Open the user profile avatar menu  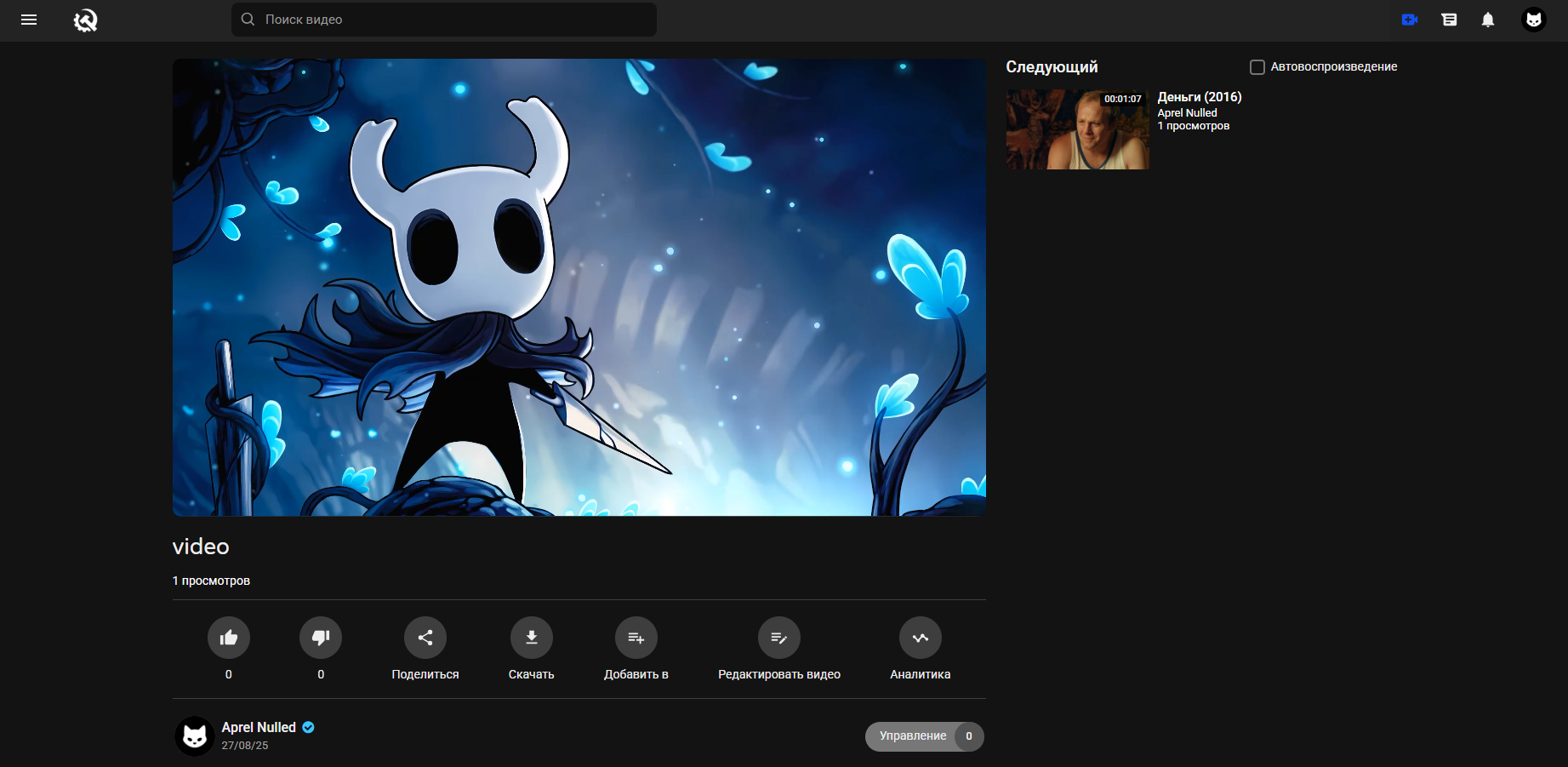[1534, 20]
